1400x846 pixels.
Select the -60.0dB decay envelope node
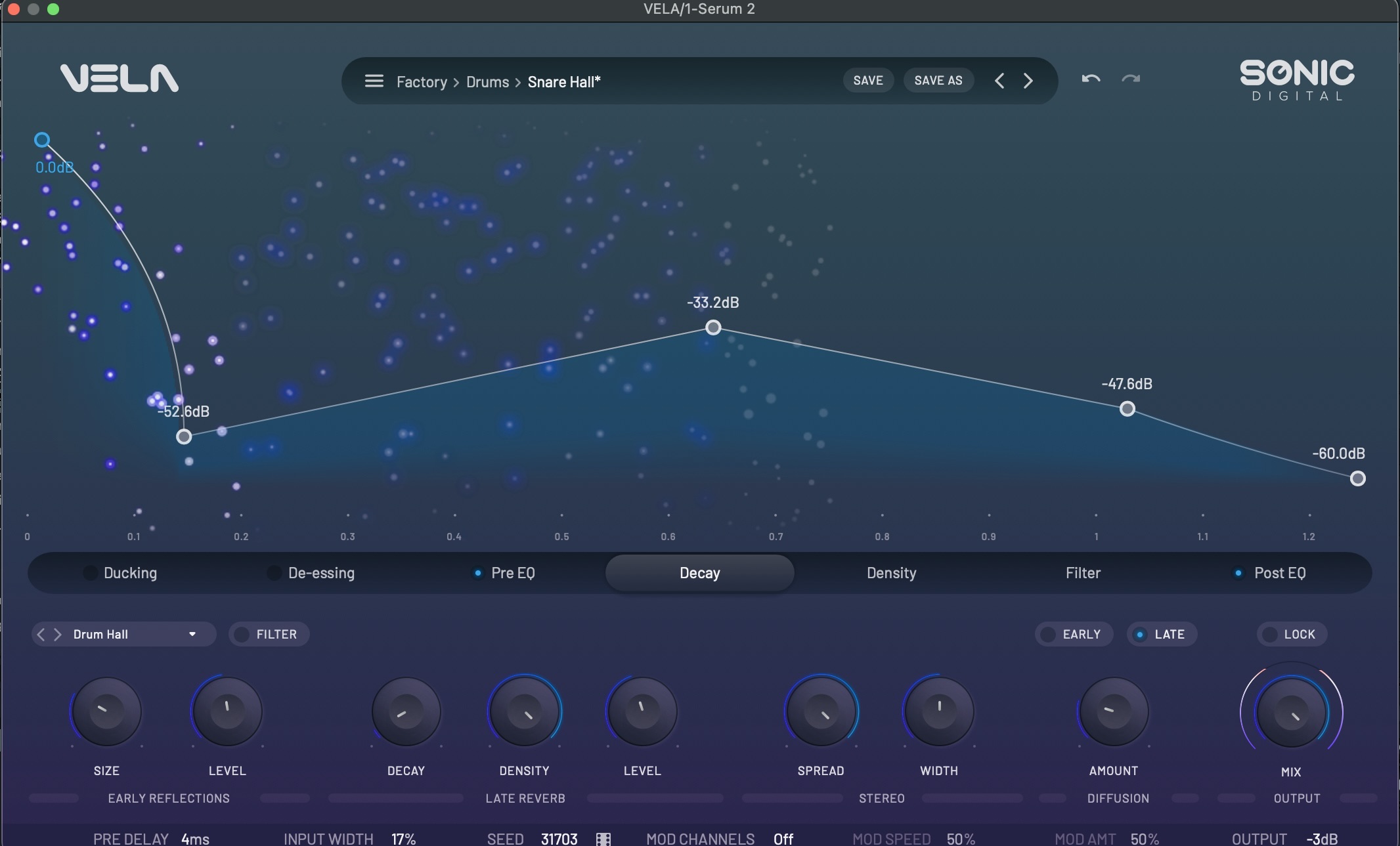point(1358,478)
